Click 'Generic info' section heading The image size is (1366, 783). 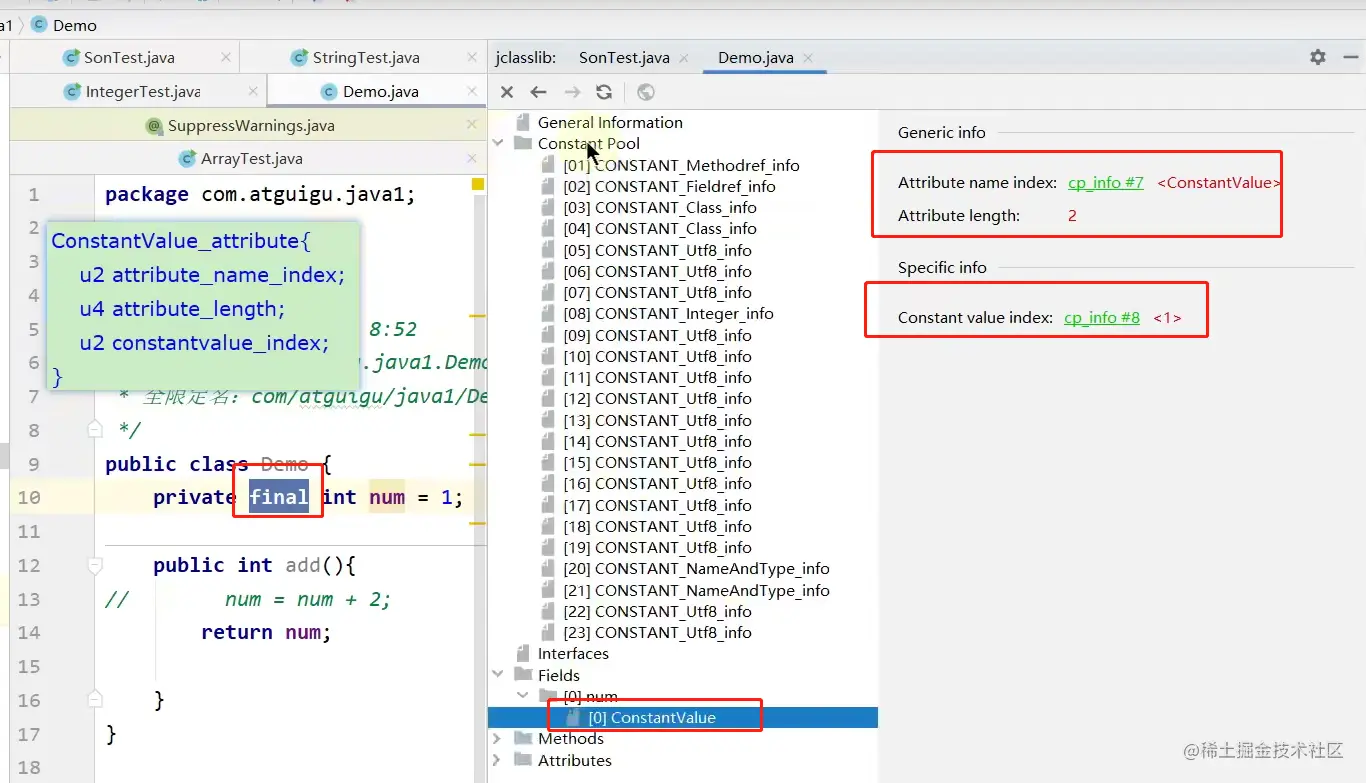pos(941,132)
